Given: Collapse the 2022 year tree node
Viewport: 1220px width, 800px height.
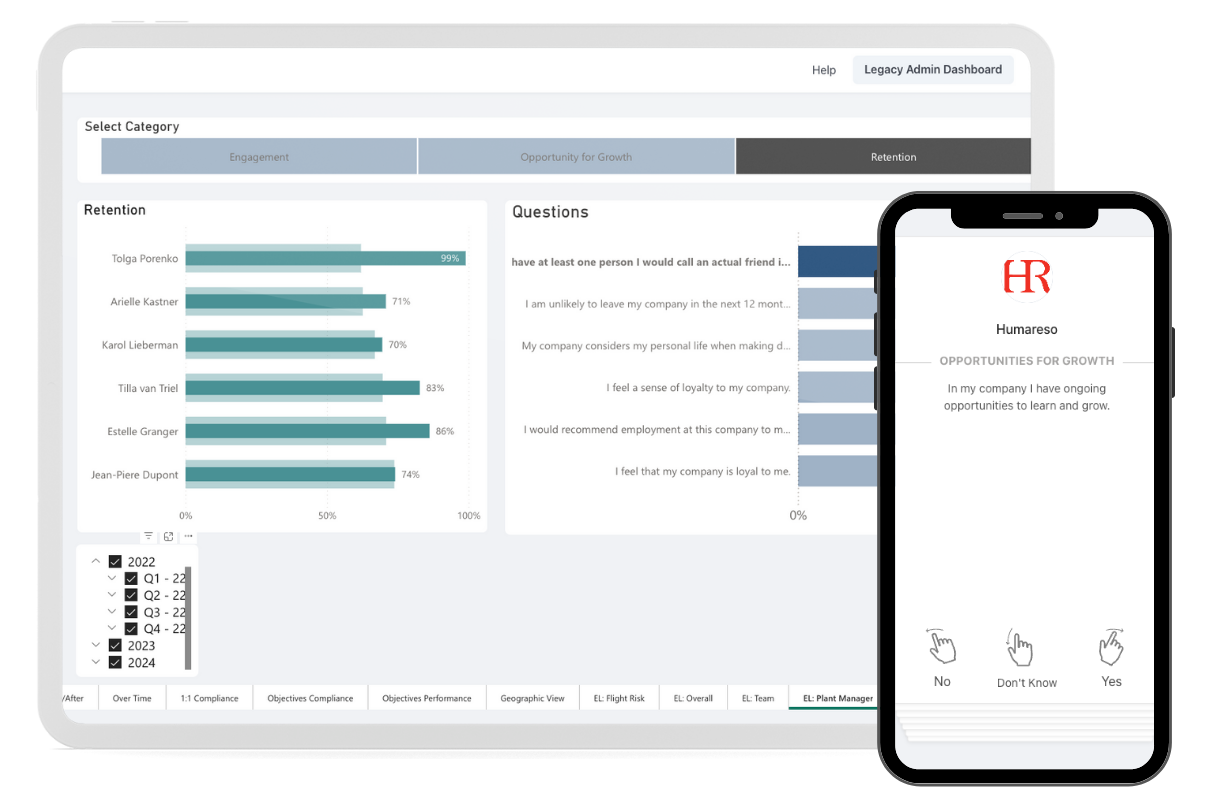Looking at the screenshot, I should tap(95, 562).
